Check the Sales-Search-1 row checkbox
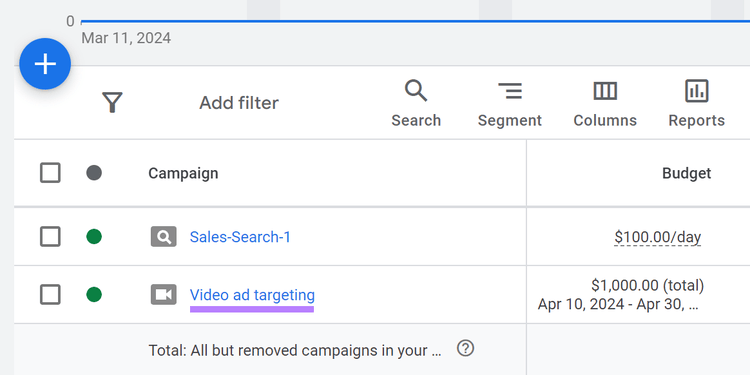 50,236
